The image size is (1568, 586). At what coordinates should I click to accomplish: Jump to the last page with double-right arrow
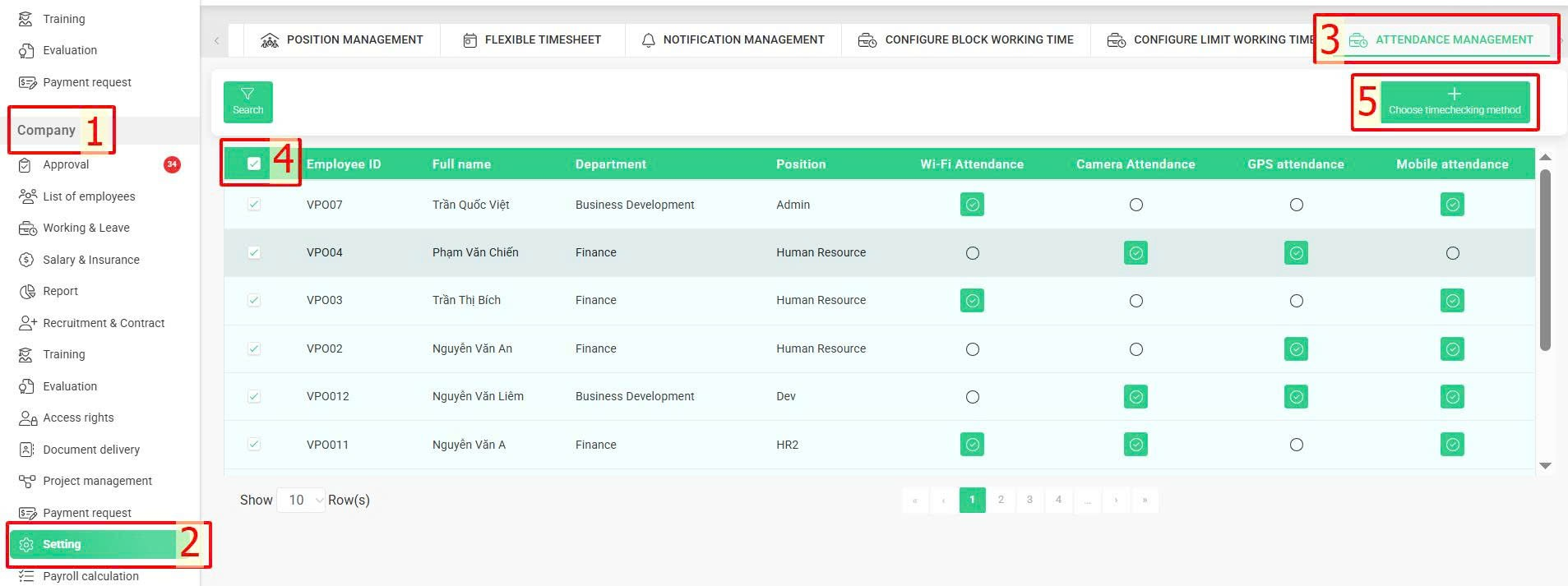1145,500
